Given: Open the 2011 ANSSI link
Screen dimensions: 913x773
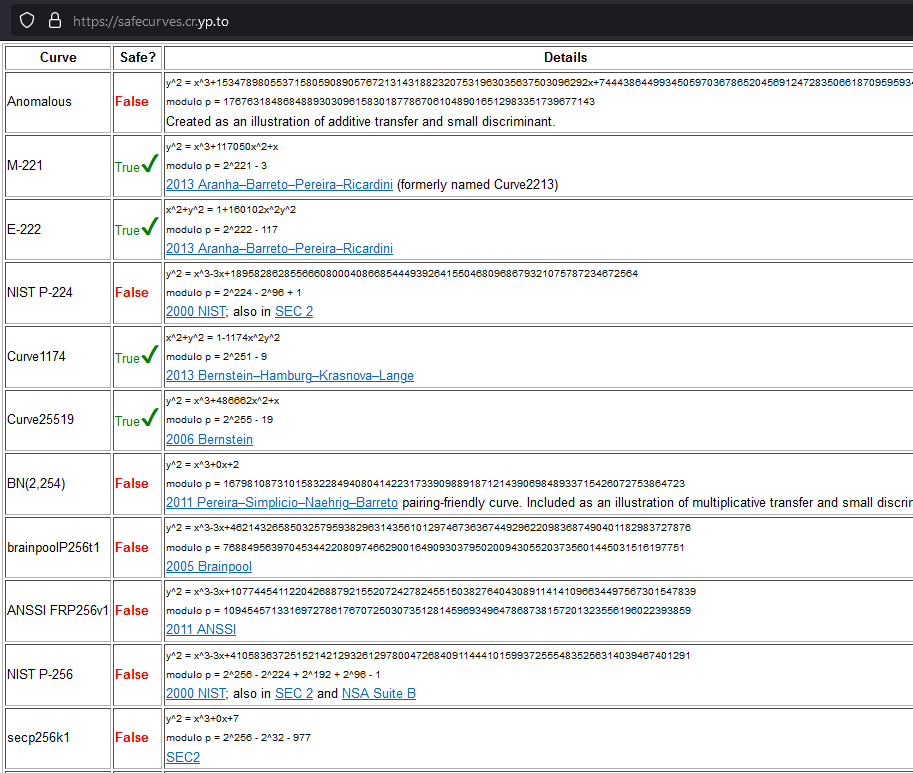Looking at the screenshot, I should [201, 629].
